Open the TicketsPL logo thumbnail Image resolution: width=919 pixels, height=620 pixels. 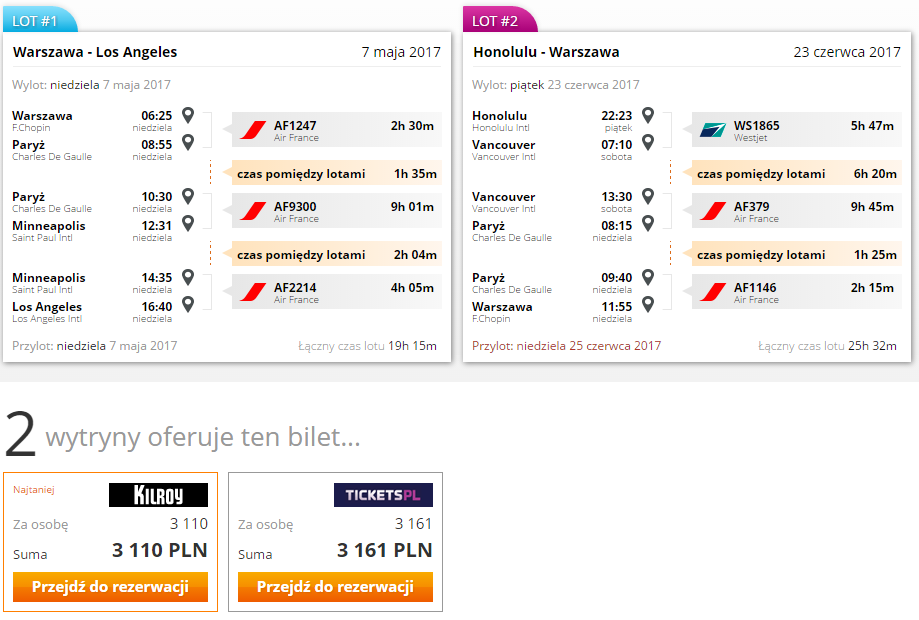point(383,495)
